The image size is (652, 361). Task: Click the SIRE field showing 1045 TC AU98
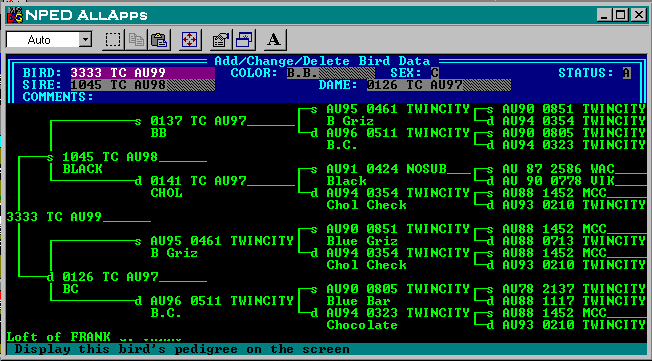(x=143, y=85)
